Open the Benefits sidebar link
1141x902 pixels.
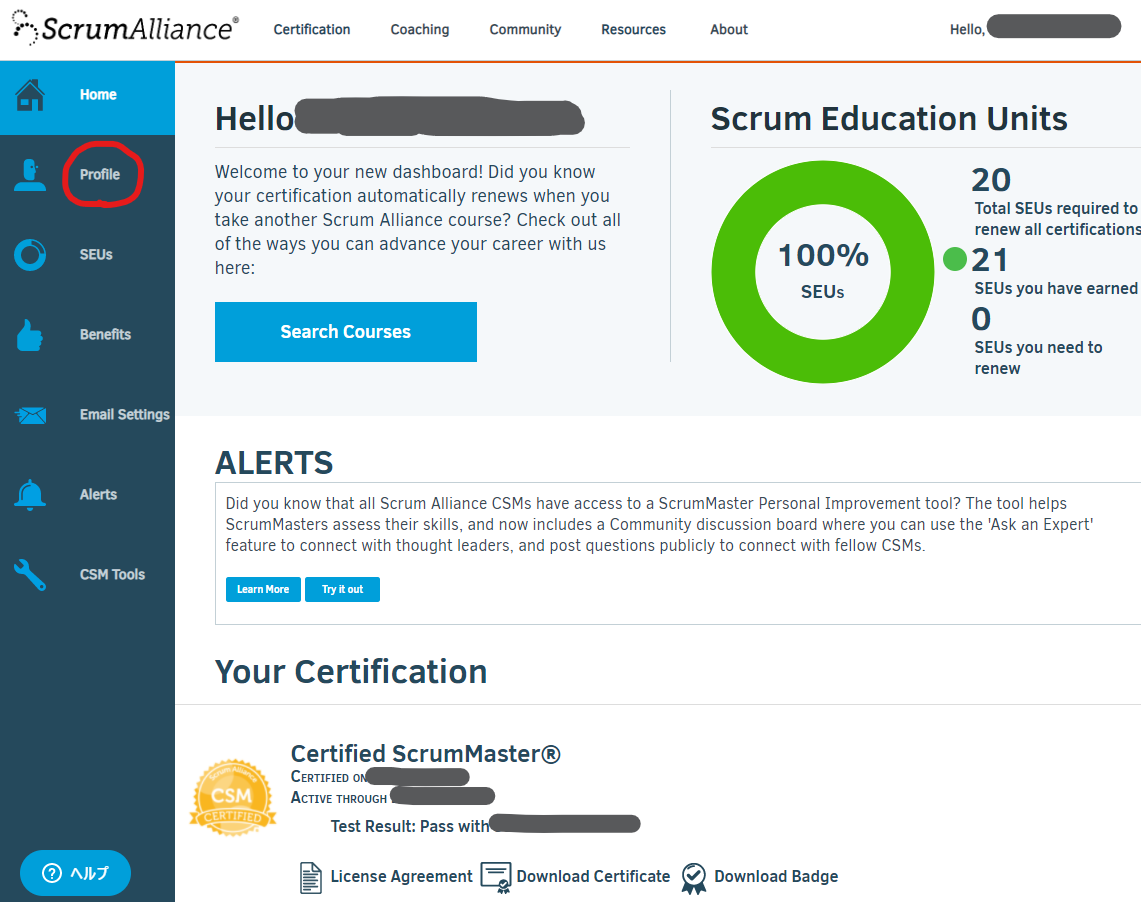coord(105,335)
